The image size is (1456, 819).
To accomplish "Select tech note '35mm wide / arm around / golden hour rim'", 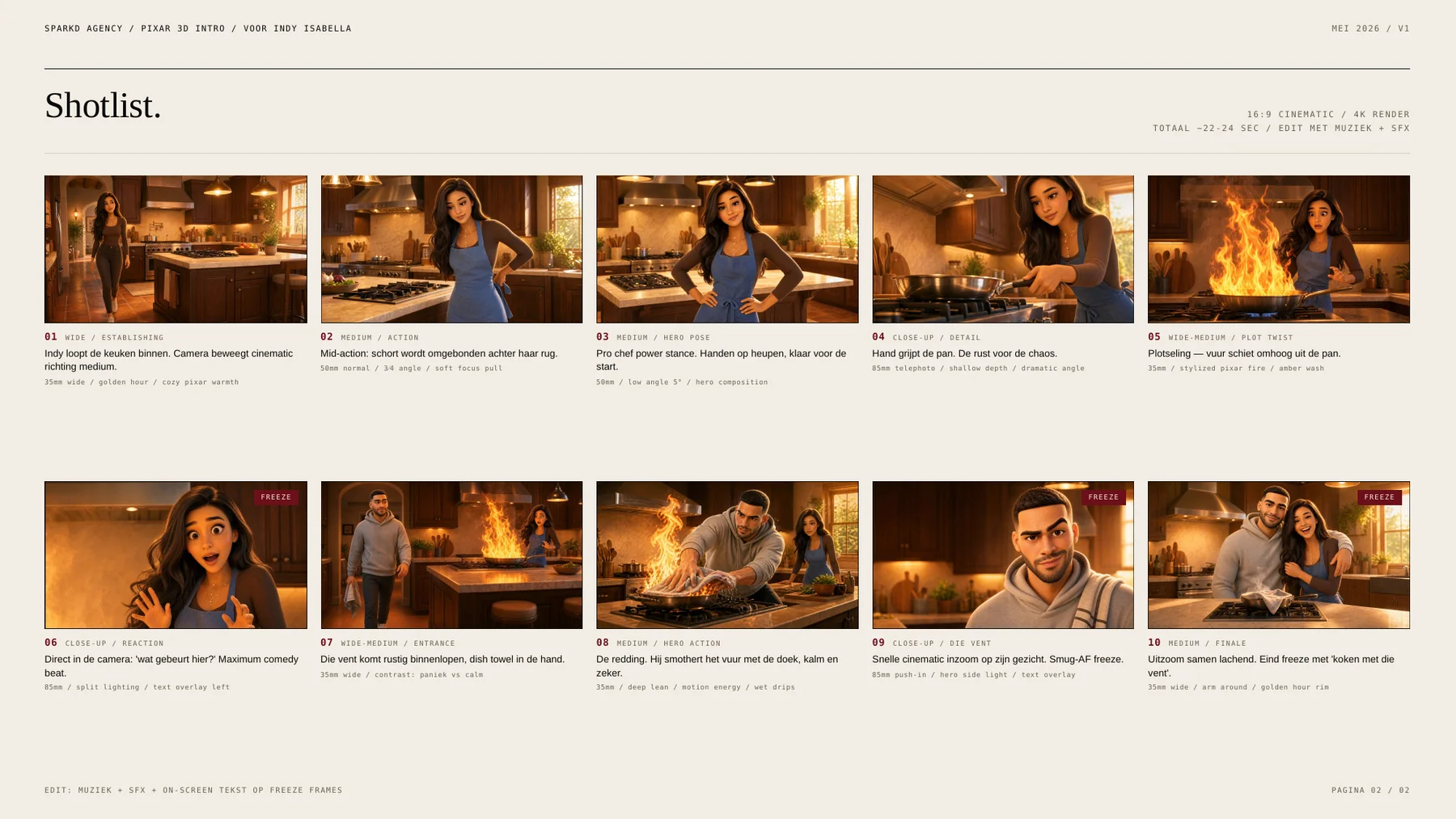I will (1238, 687).
